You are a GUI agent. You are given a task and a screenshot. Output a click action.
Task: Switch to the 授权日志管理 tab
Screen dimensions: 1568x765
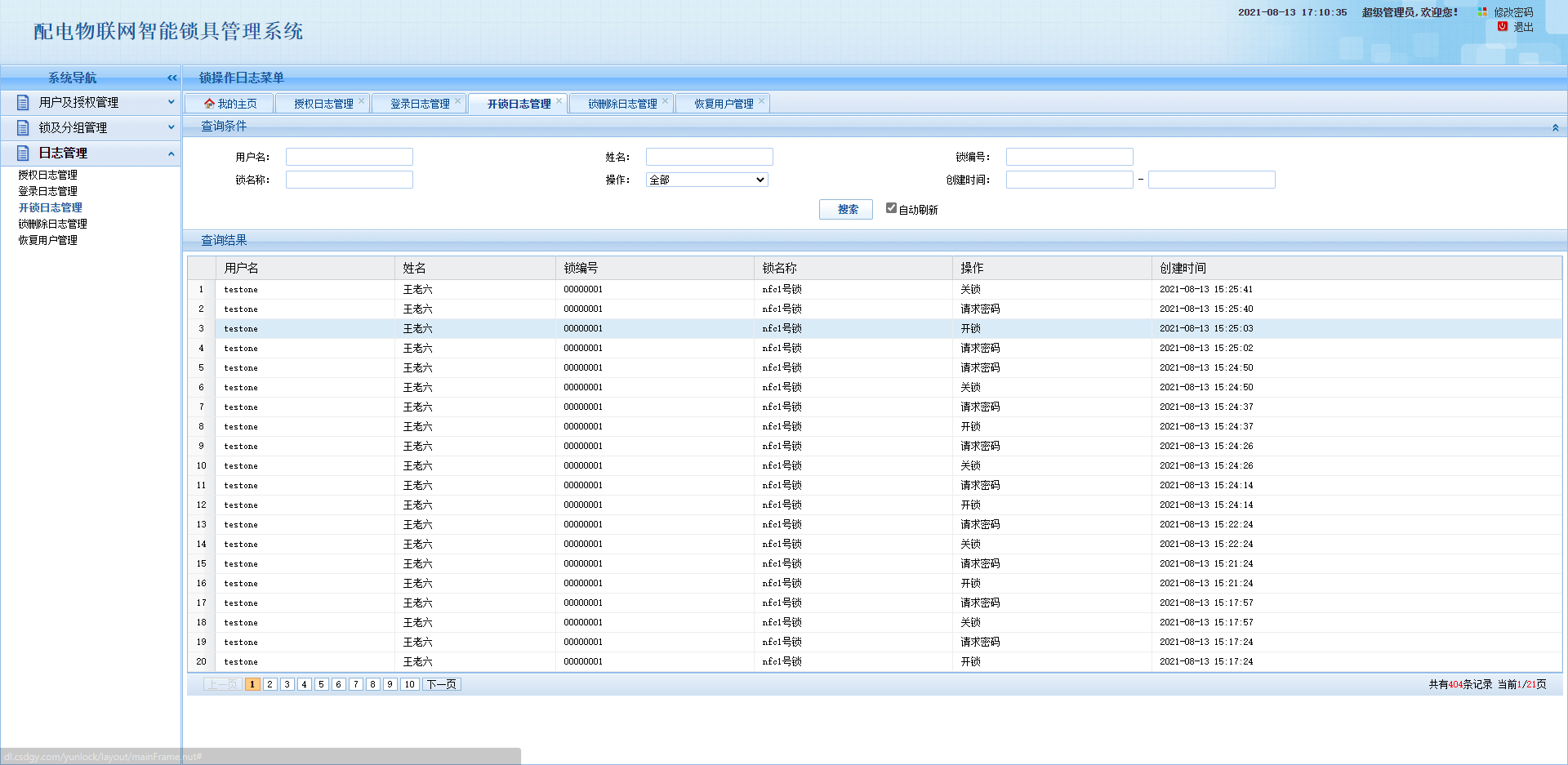tap(323, 104)
